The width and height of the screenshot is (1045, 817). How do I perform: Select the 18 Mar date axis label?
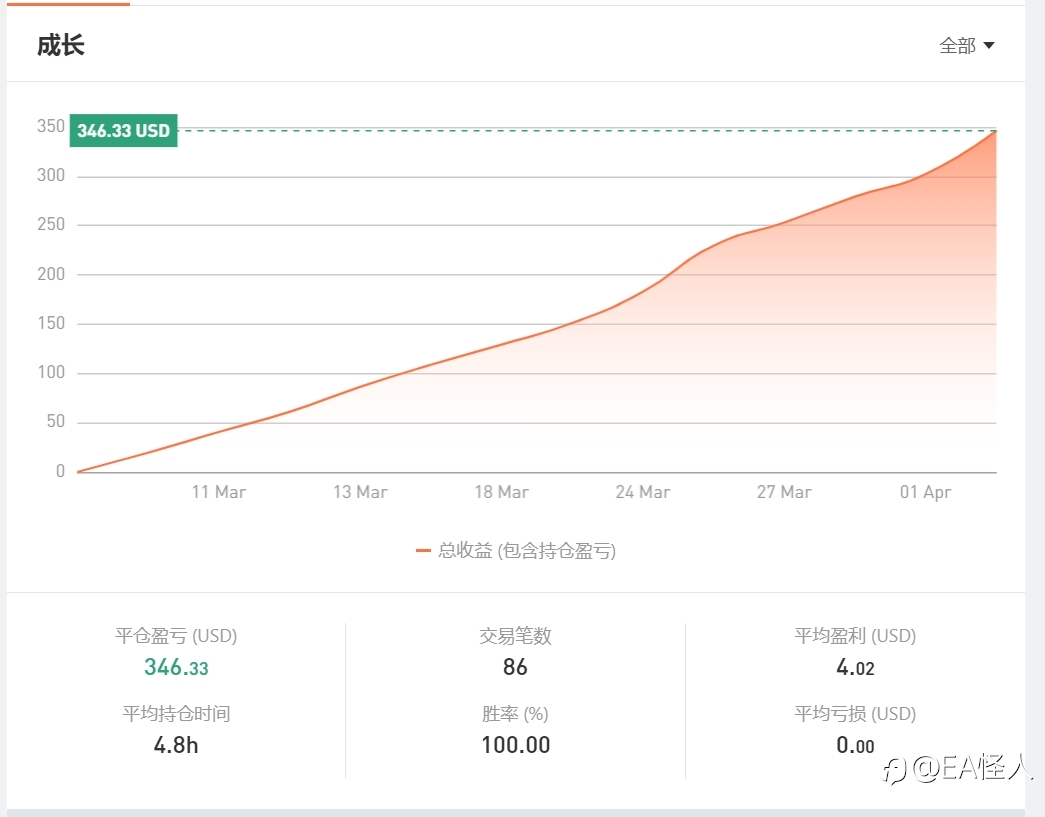pos(501,492)
